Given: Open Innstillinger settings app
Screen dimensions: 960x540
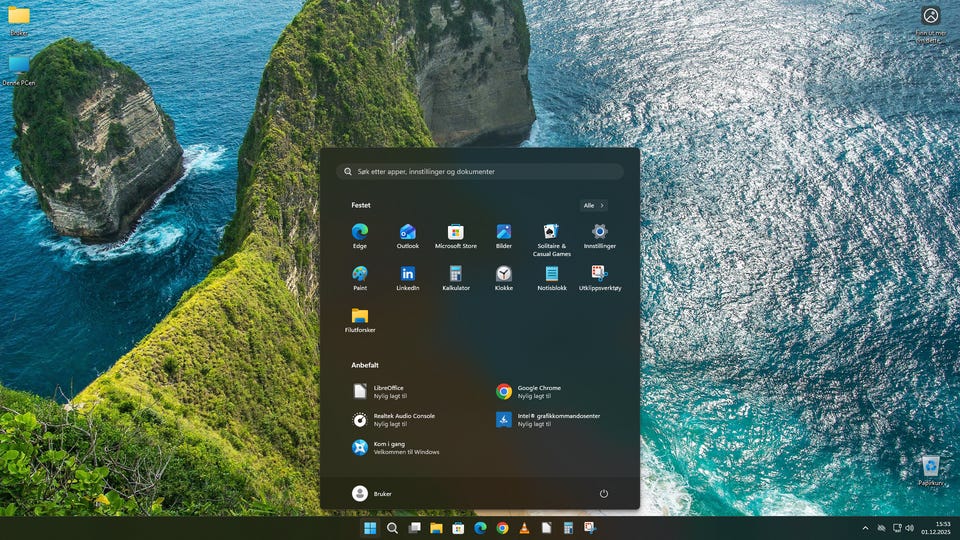Looking at the screenshot, I should coord(599,236).
